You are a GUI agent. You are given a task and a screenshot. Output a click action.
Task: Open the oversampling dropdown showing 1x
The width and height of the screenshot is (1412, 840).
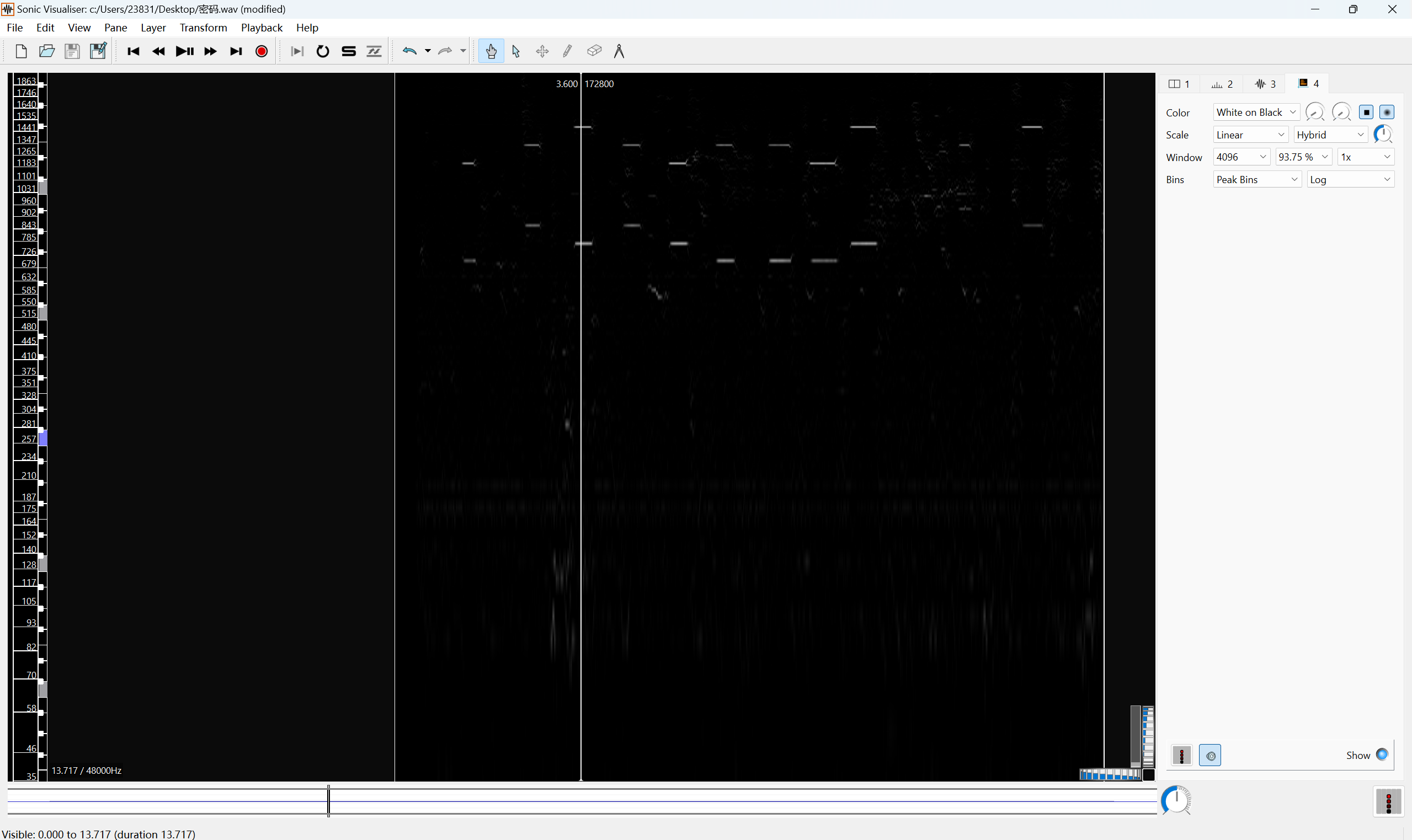coord(1366,157)
